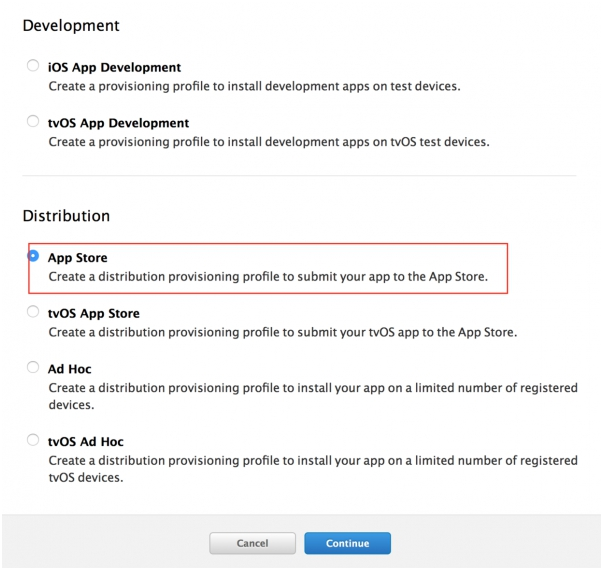Click the "tvOS App Development" bold label

tap(118, 123)
